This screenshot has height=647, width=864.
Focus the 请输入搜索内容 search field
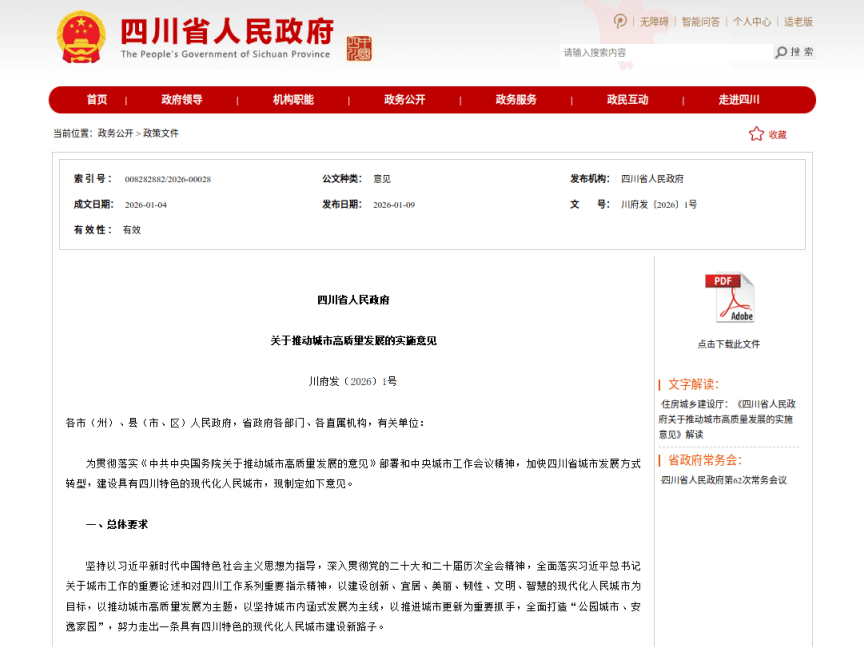664,52
